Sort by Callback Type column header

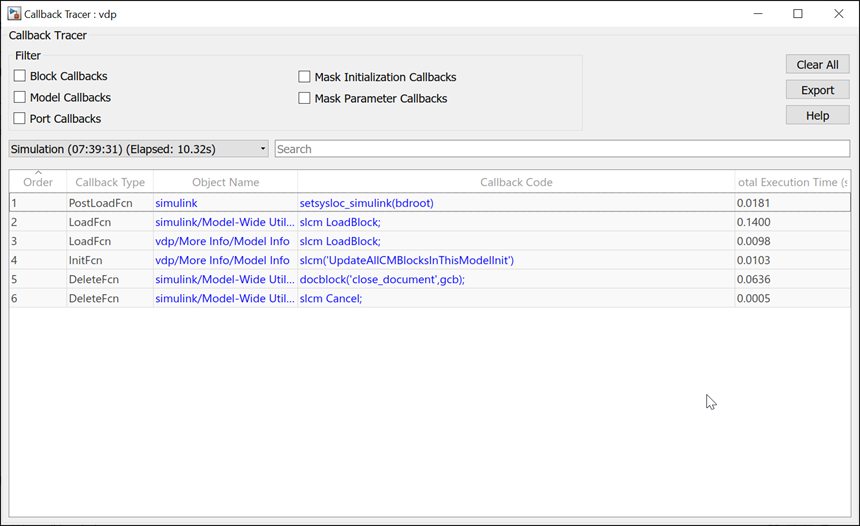coord(110,182)
